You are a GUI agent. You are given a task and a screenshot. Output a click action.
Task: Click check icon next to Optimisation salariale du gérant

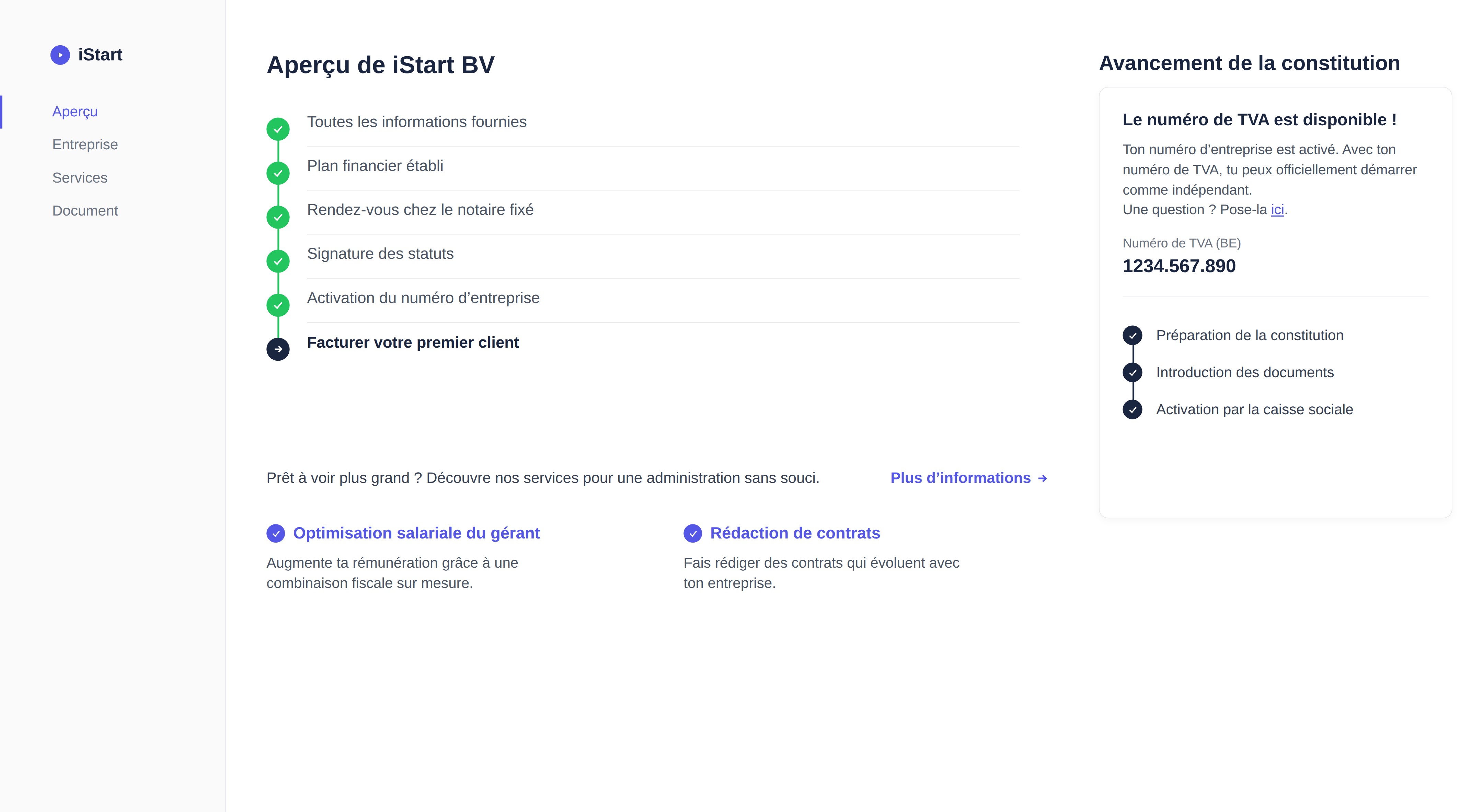point(276,533)
